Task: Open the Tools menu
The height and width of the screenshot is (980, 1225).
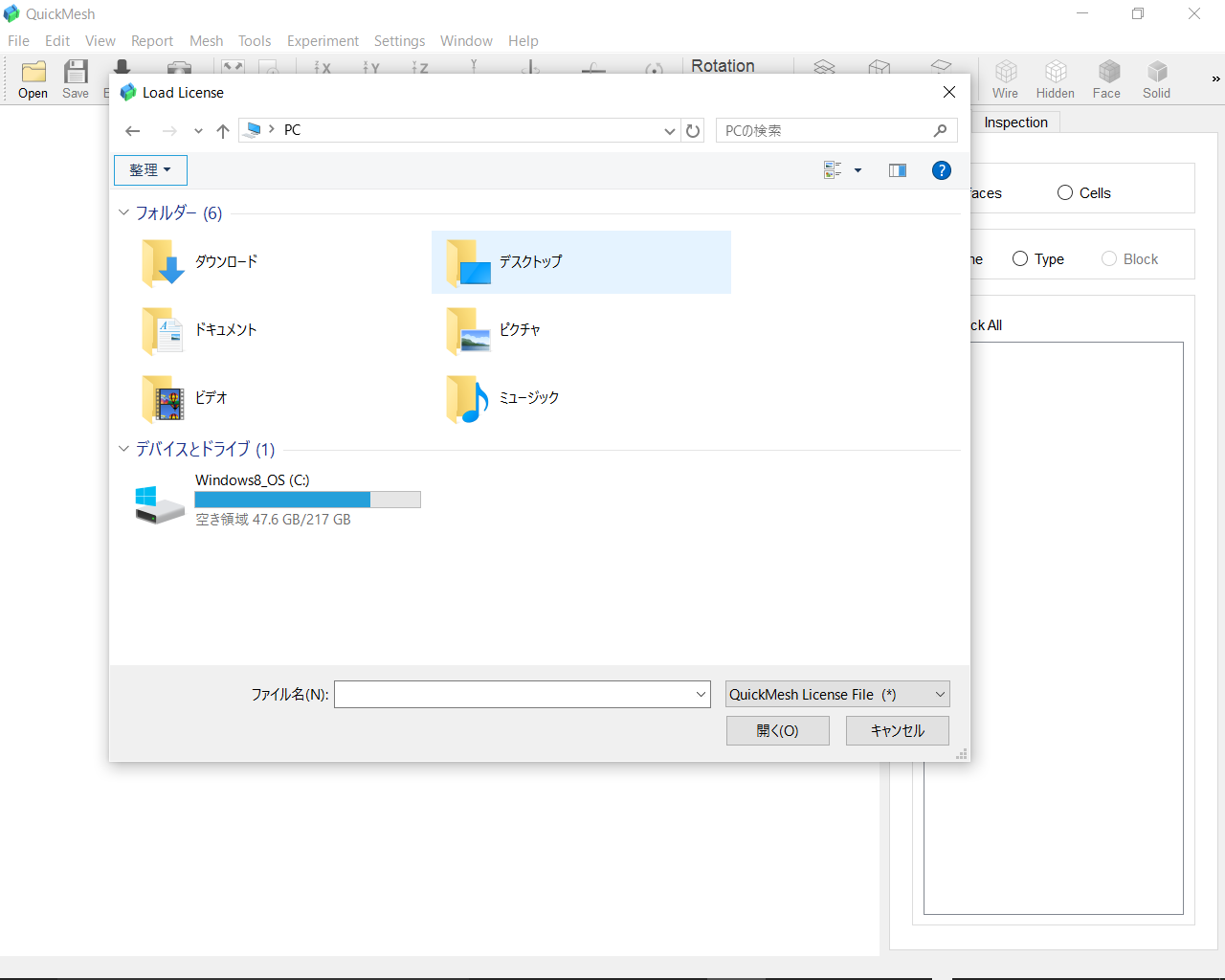Action: pyautogui.click(x=255, y=41)
